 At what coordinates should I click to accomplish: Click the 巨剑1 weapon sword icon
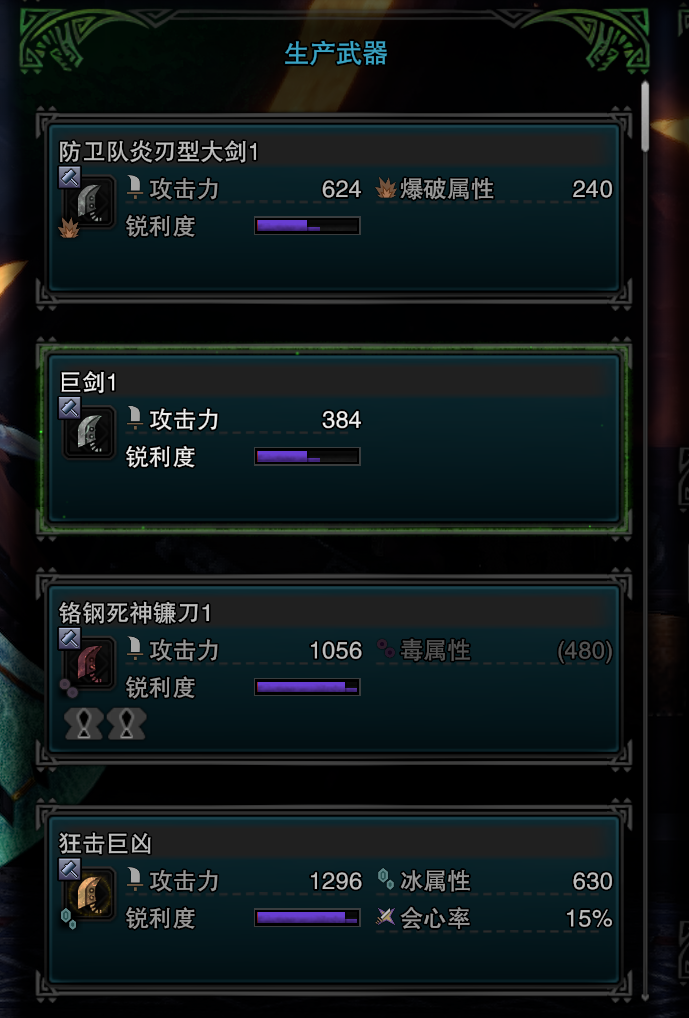click(89, 432)
